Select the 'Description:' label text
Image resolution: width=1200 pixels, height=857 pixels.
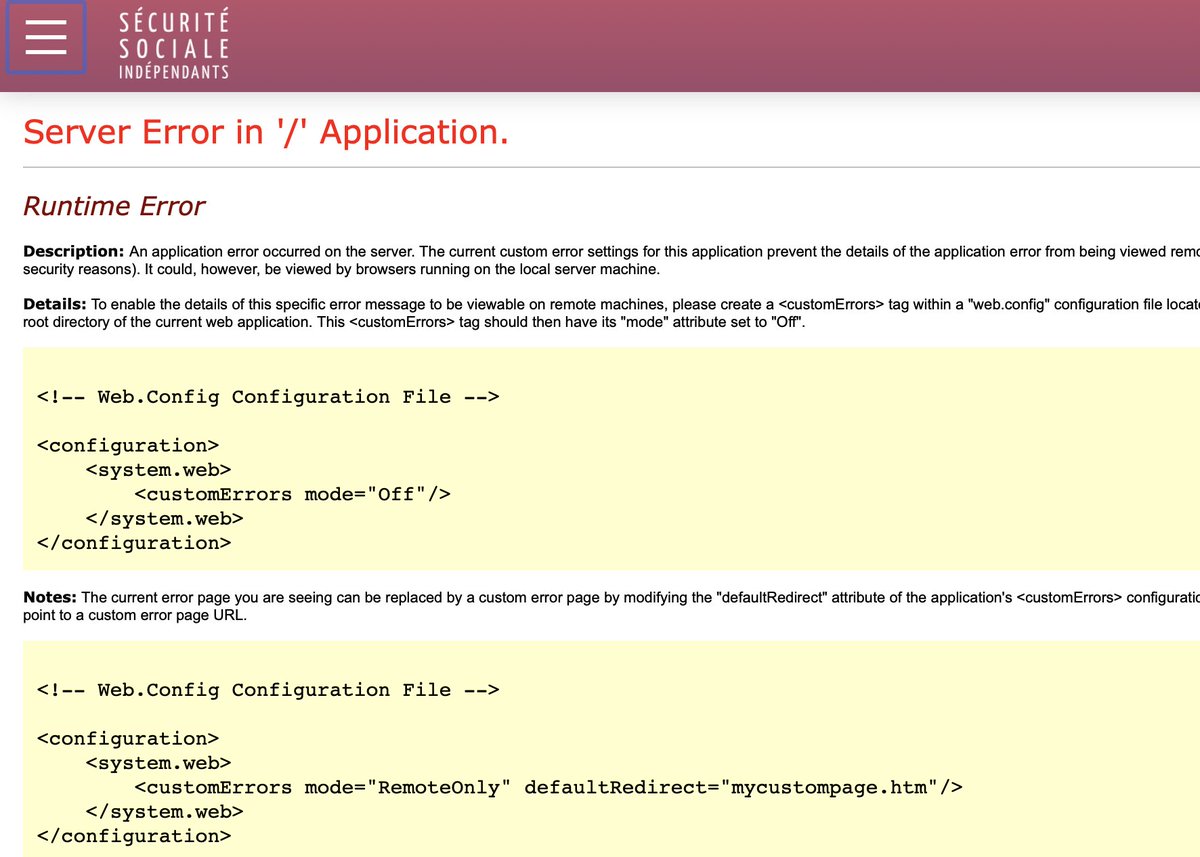(74, 251)
